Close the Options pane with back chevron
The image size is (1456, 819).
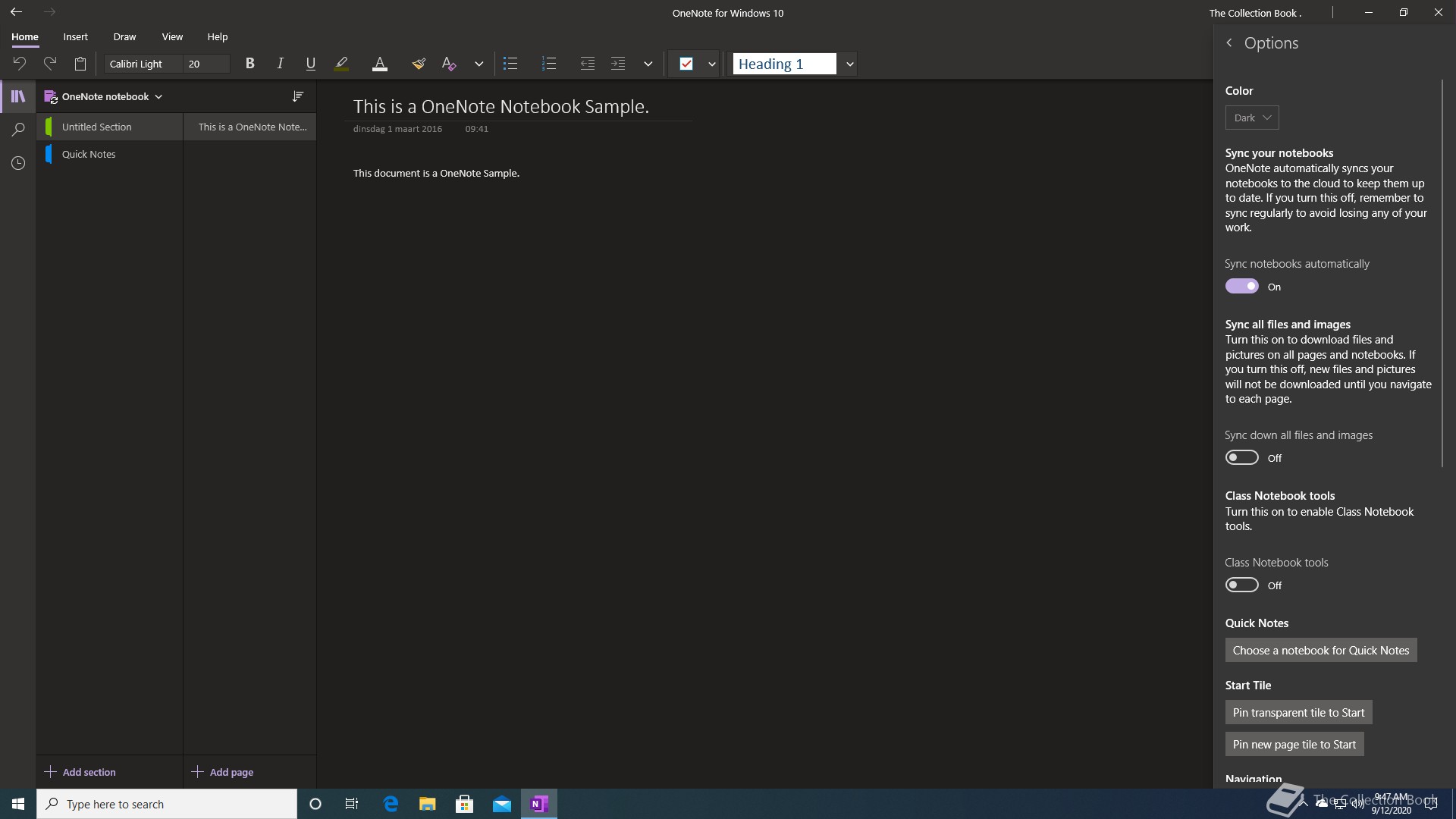(x=1229, y=43)
